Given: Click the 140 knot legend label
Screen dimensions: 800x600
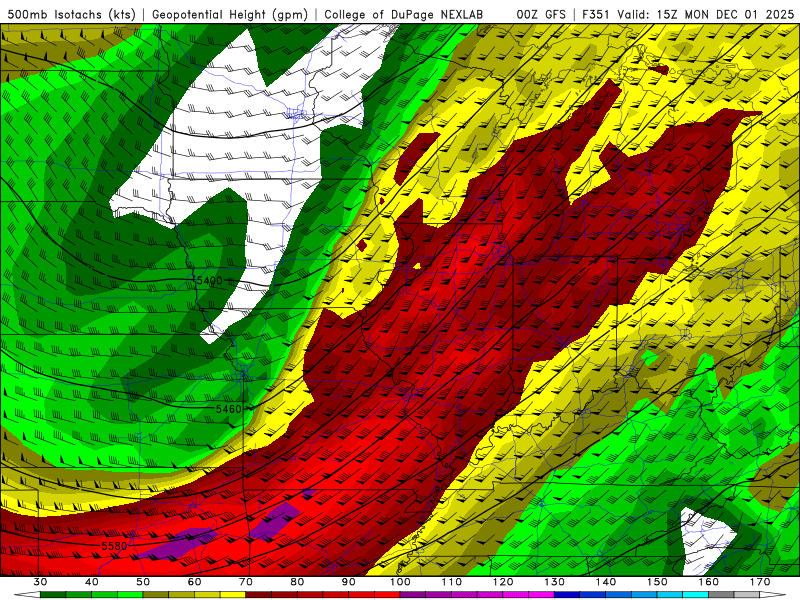Looking at the screenshot, I should pos(606,582).
